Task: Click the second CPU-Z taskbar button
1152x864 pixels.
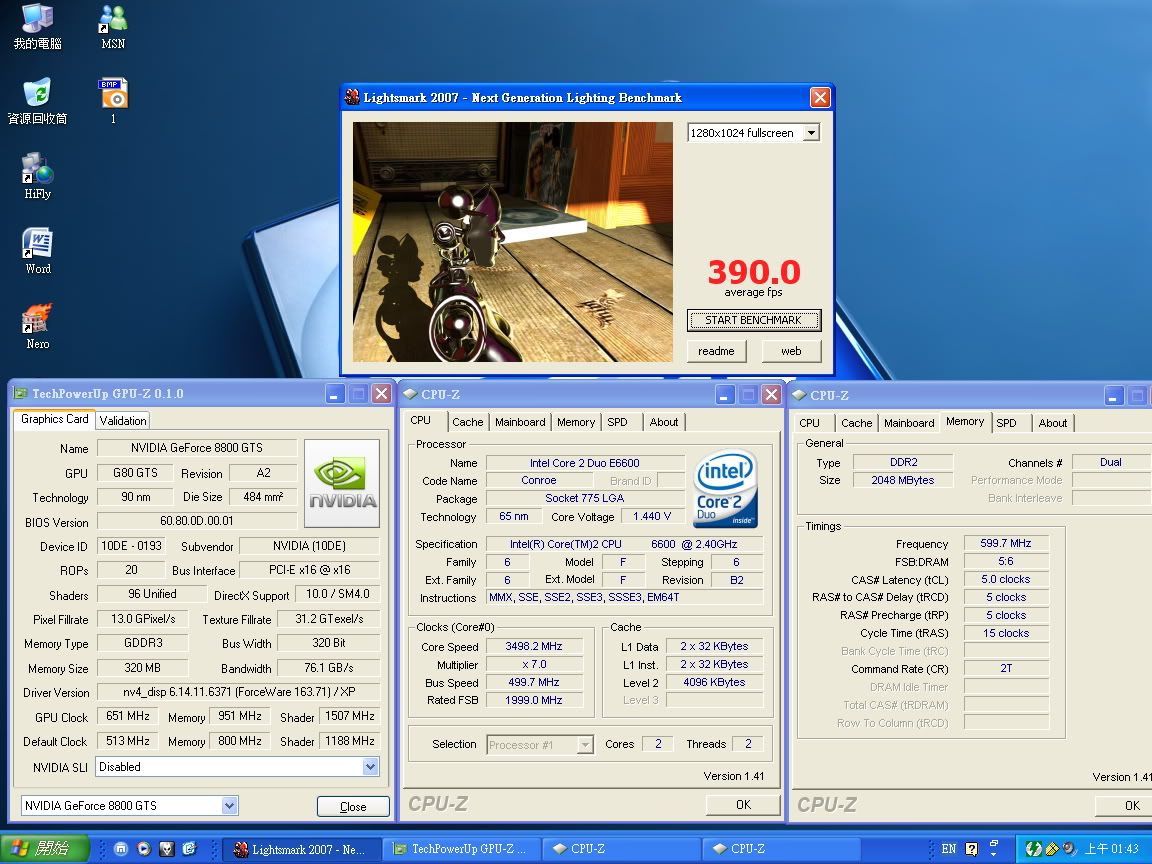Action: [x=780, y=849]
